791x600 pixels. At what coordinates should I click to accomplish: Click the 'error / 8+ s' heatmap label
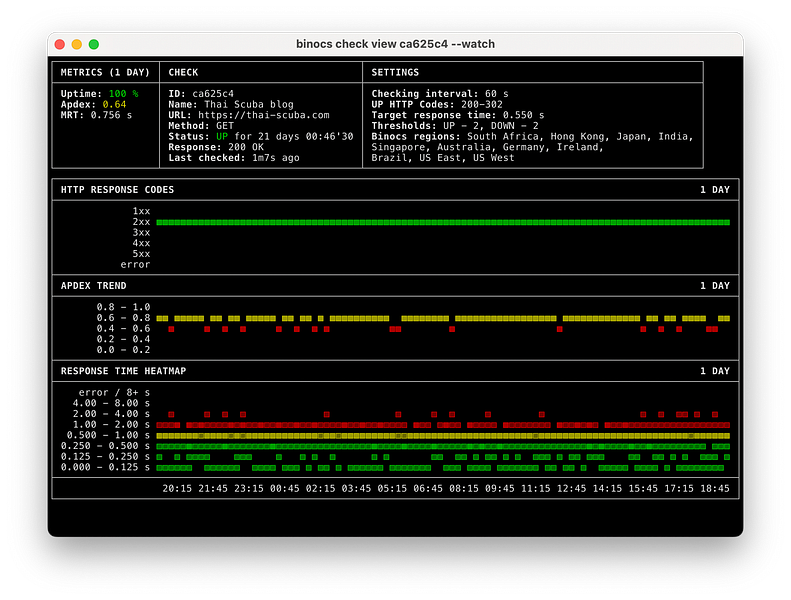click(114, 392)
